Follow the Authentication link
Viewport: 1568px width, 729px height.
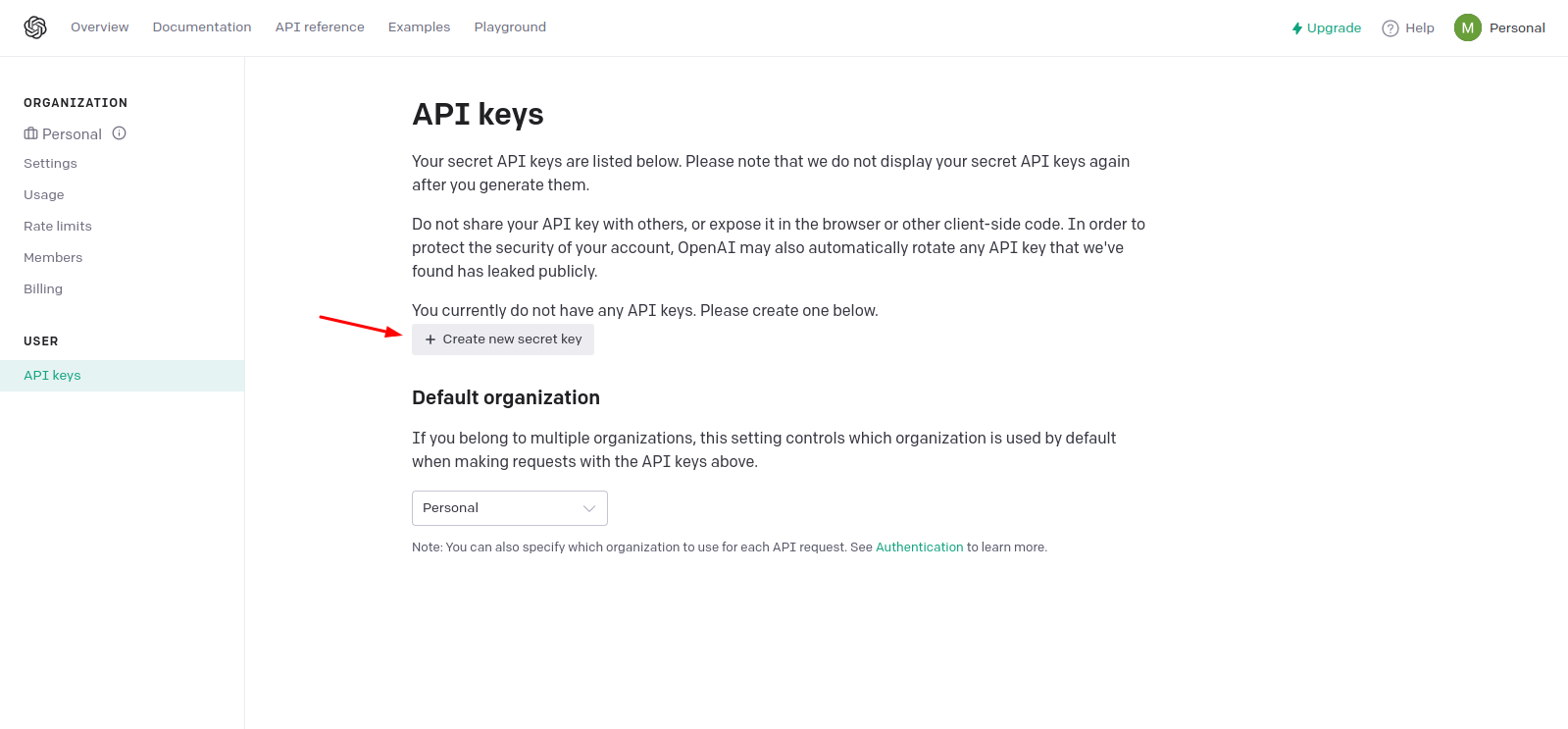click(x=919, y=547)
